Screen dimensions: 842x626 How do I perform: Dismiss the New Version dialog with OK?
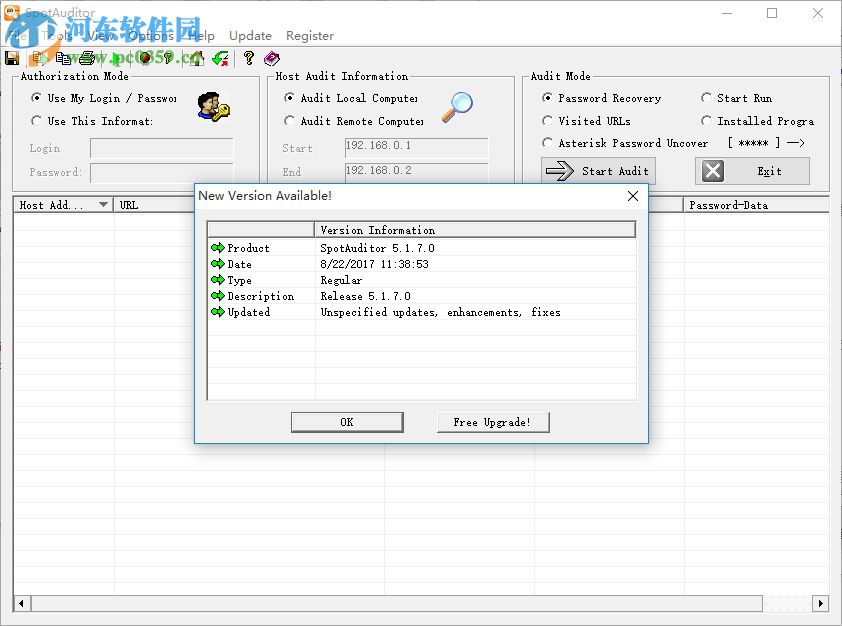click(x=346, y=422)
